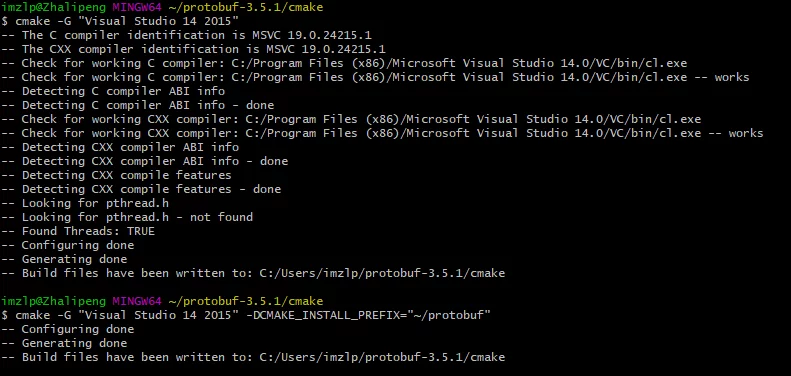The image size is (791, 376).
Task: Click the last 'Generating done' line
Action: (64, 343)
